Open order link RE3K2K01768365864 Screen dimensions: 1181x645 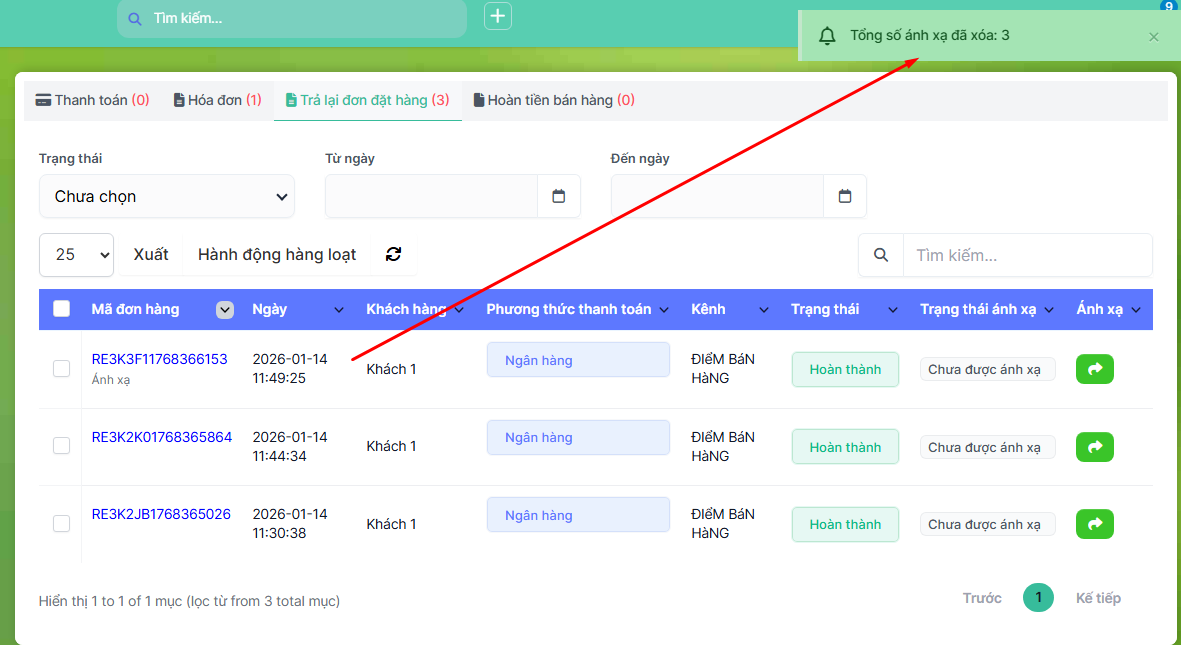point(162,437)
